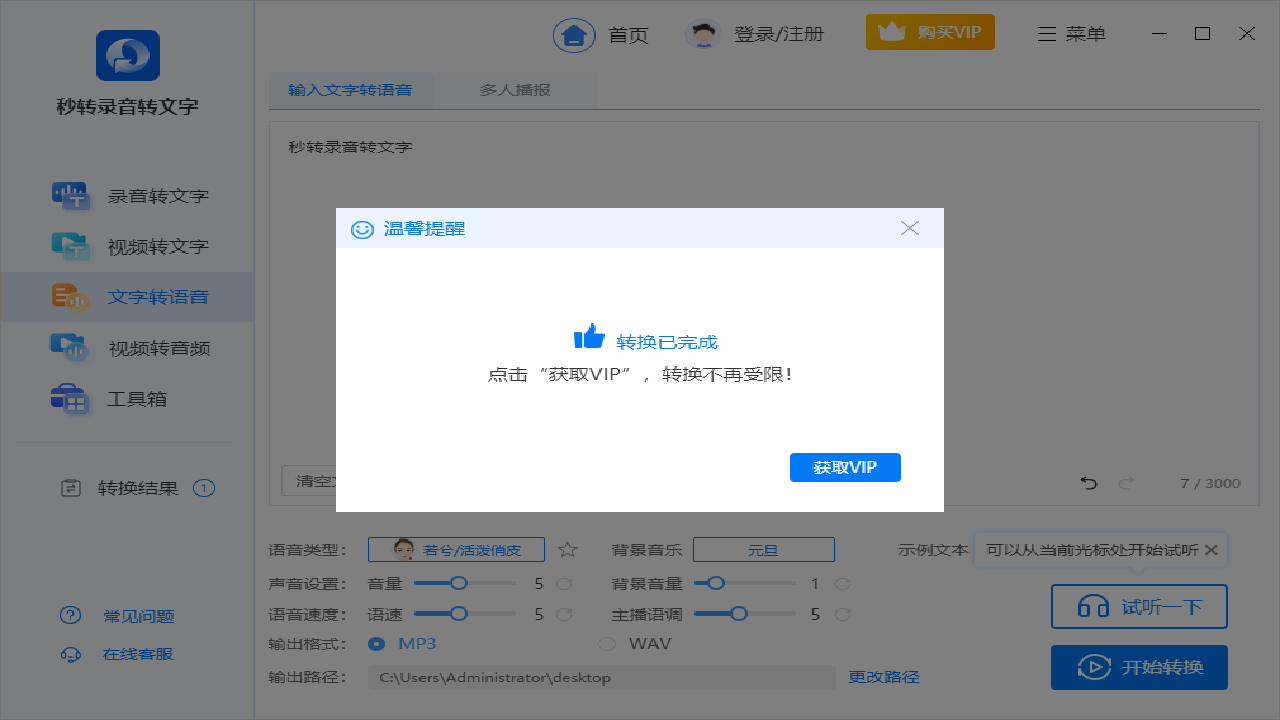
Task: Undo the last text edit with the undo arrow
Action: [x=1088, y=483]
